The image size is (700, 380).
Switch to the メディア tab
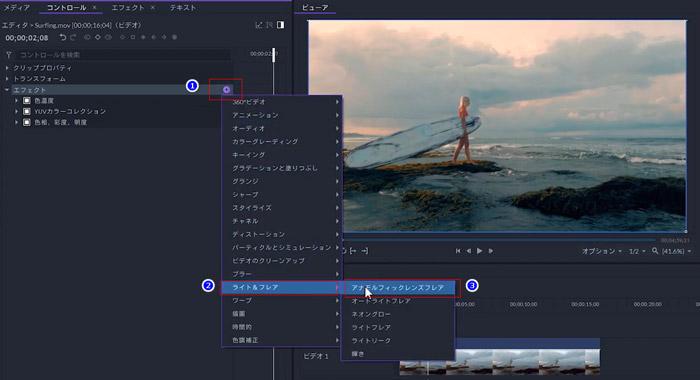(x=17, y=8)
